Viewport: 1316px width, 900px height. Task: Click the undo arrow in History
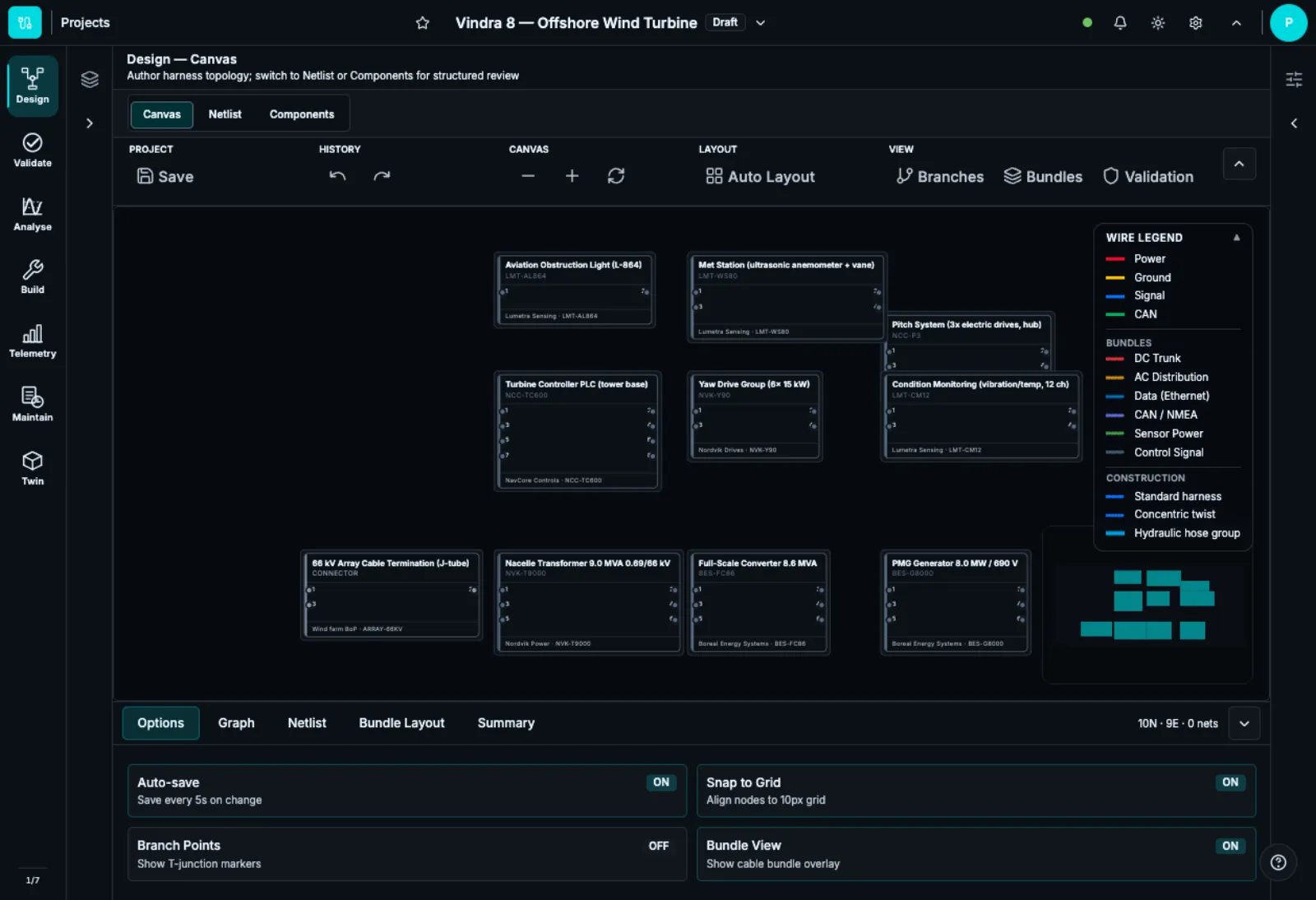[x=337, y=176]
